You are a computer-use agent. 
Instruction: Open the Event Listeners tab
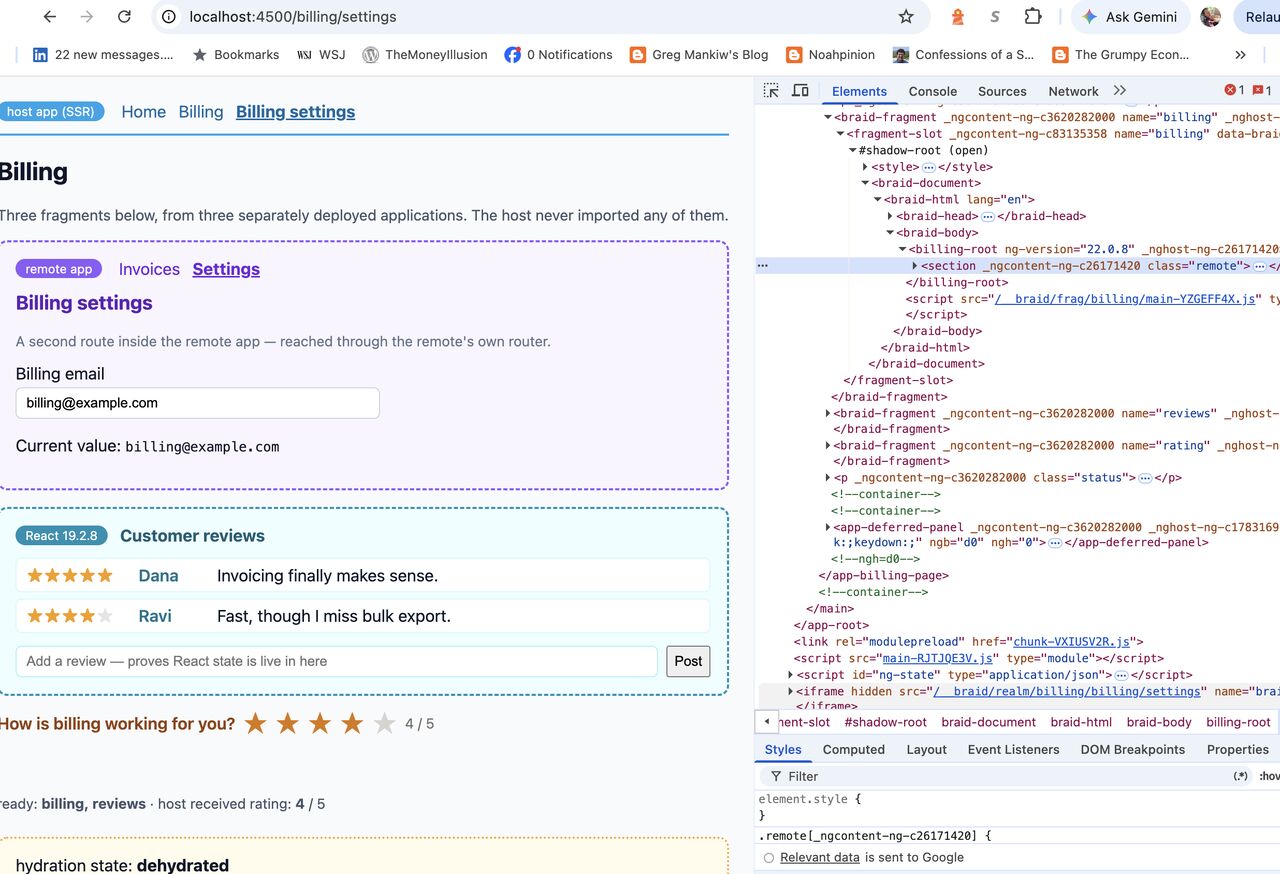(1013, 749)
